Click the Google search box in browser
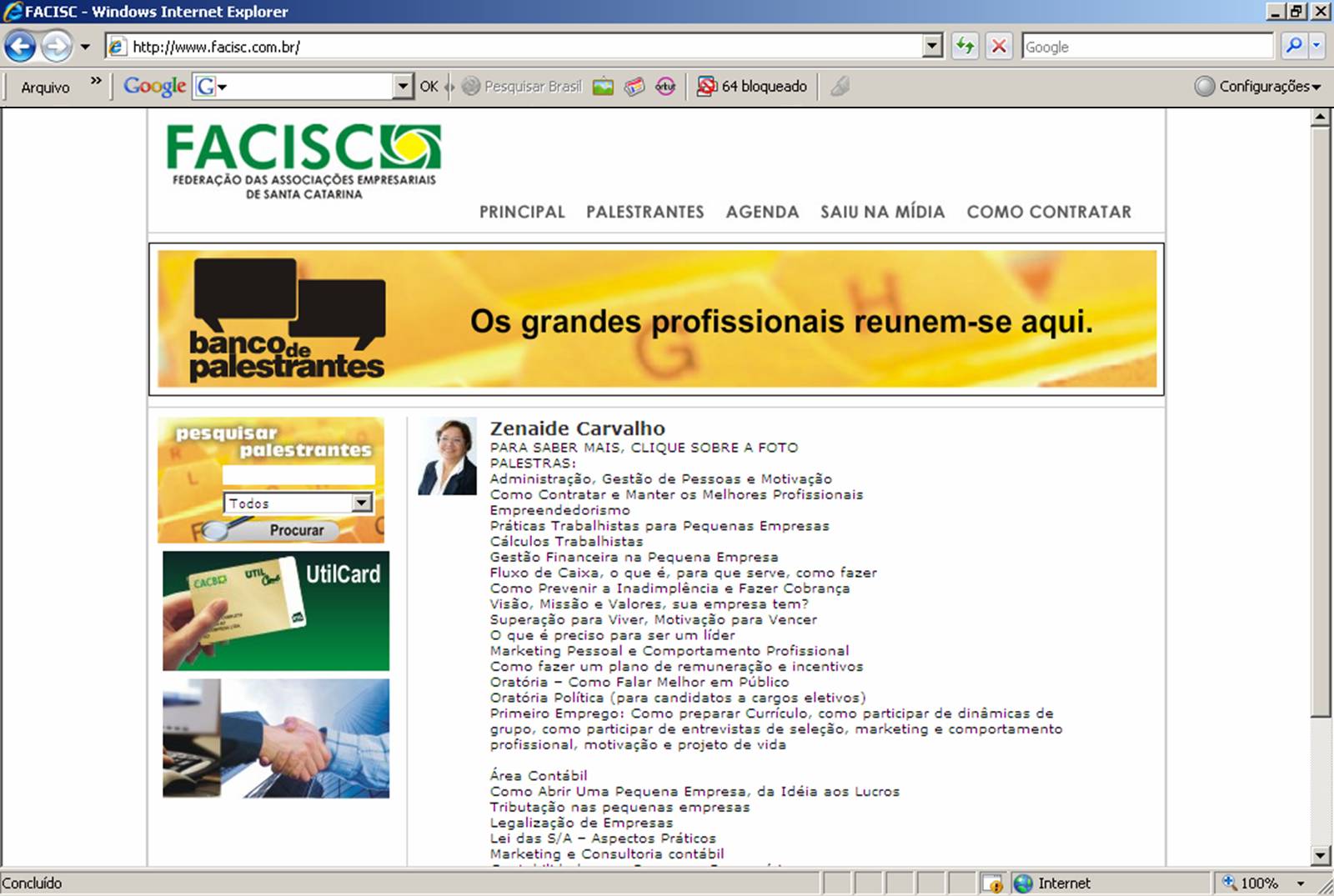This screenshot has height=896, width=1334. [x=1147, y=47]
